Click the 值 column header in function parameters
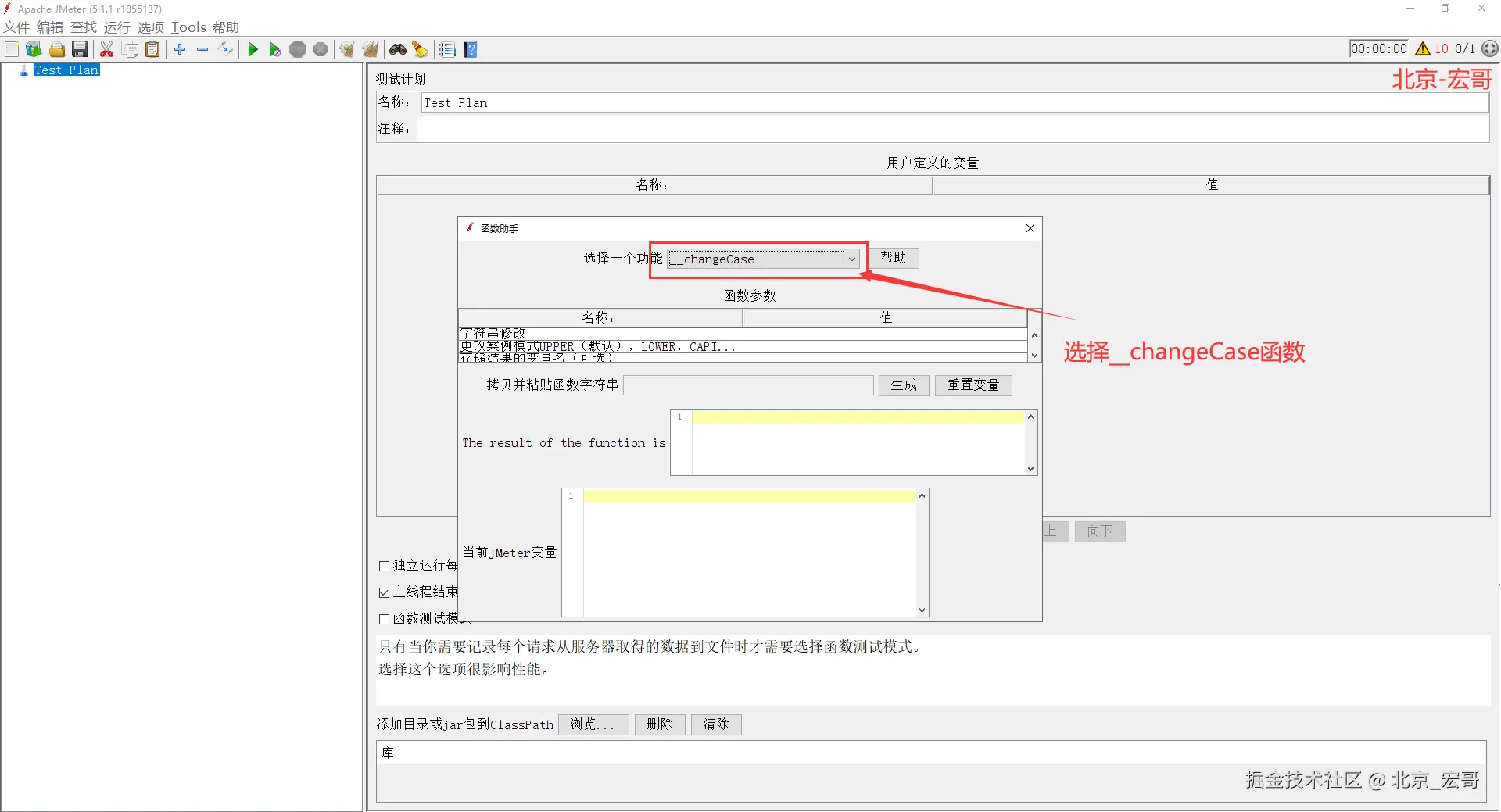 [x=885, y=317]
